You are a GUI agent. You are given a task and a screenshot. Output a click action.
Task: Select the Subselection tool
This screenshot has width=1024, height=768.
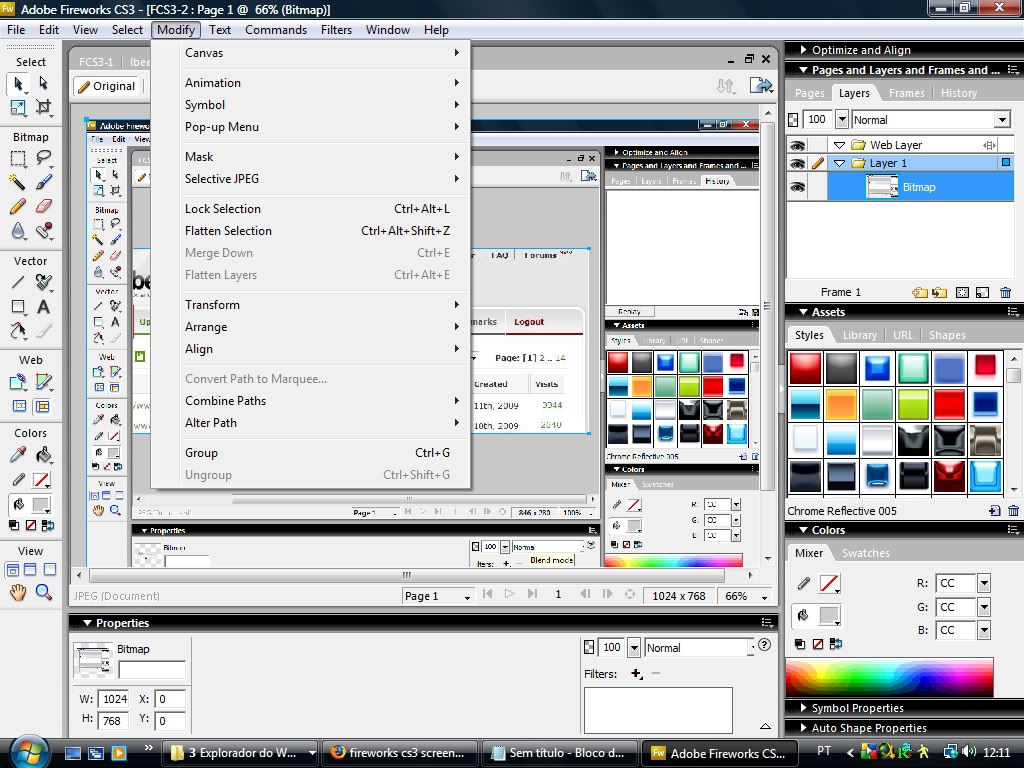coord(43,83)
